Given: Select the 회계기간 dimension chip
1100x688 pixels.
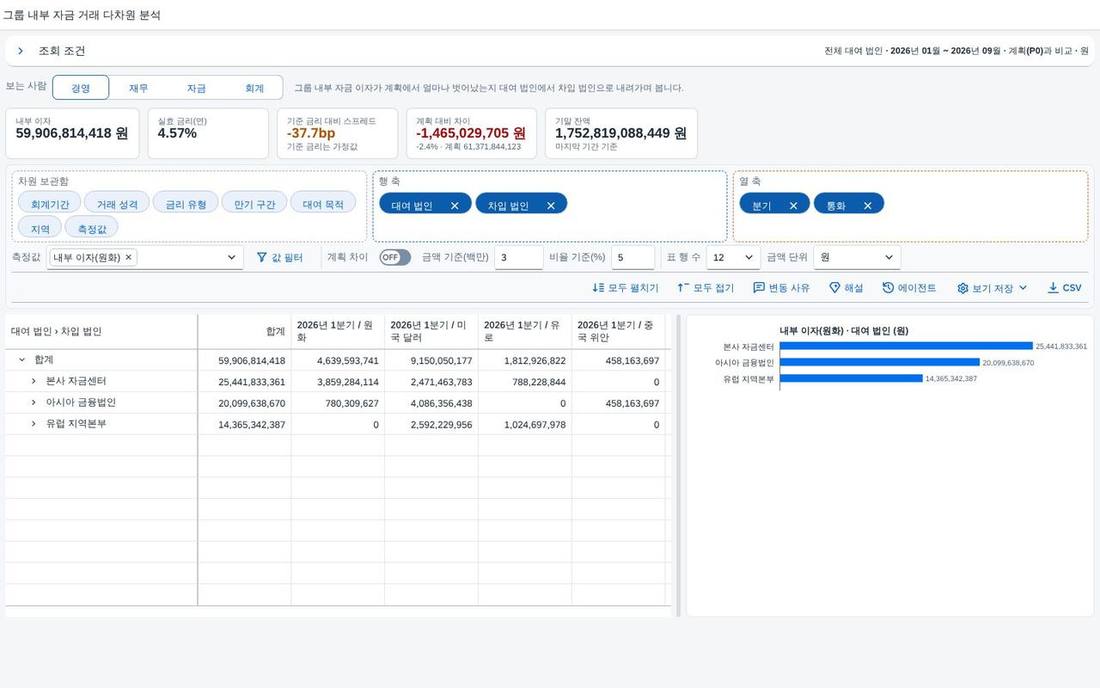Looking at the screenshot, I should click(50, 204).
